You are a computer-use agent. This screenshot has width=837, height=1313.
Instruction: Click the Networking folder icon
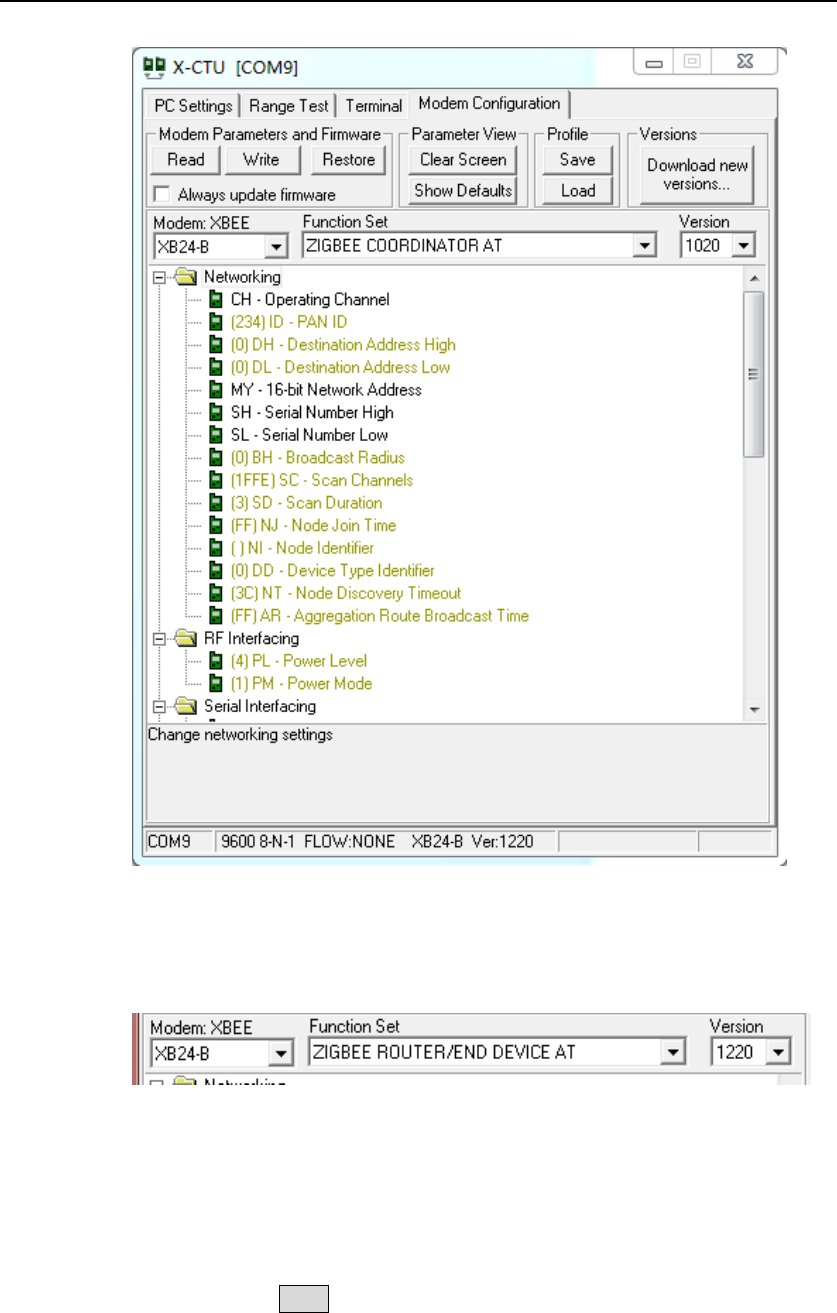coord(185,277)
